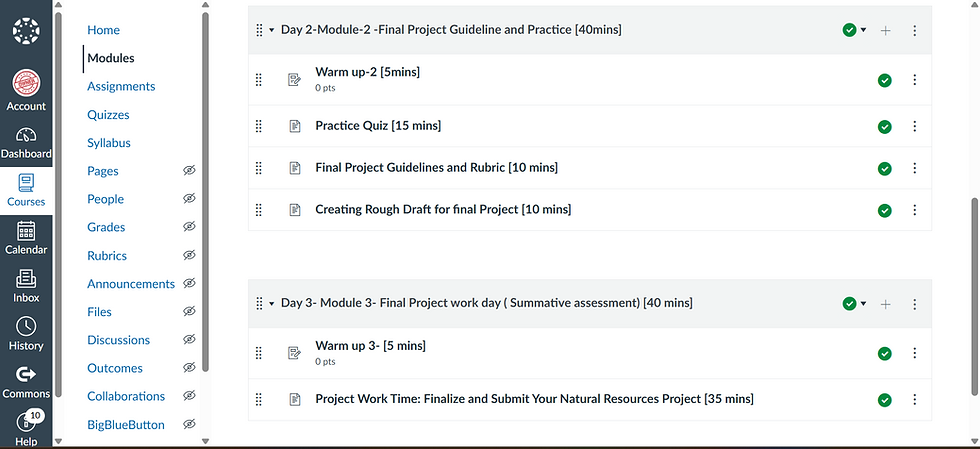Open the Dashboard in global navigation
Viewport: 980px width, 449px height.
click(x=26, y=143)
